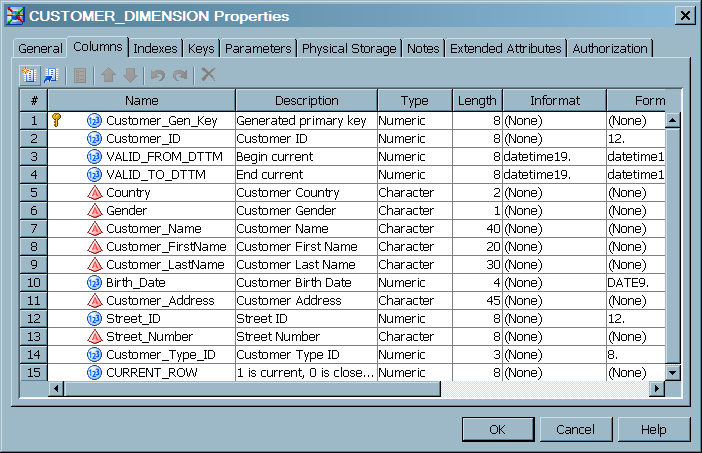702x453 pixels.
Task: Click the move column down arrow icon
Action: point(130,75)
